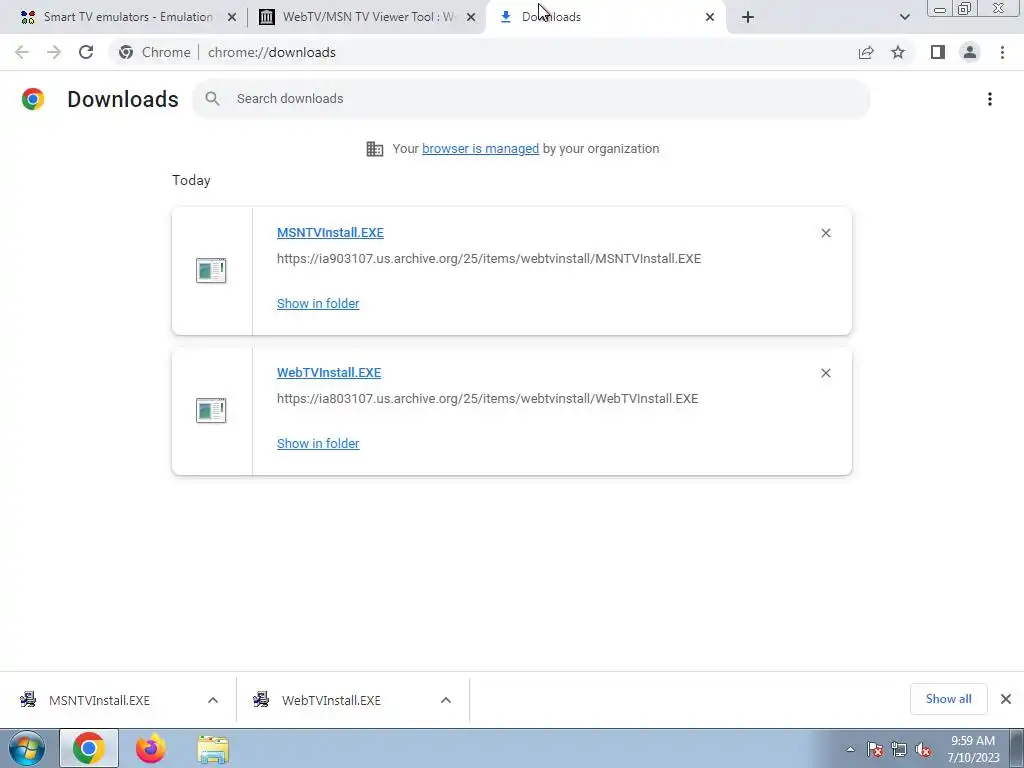Click the MSNTVInstall.EXE source URL text
1024x768 pixels.
click(488, 259)
